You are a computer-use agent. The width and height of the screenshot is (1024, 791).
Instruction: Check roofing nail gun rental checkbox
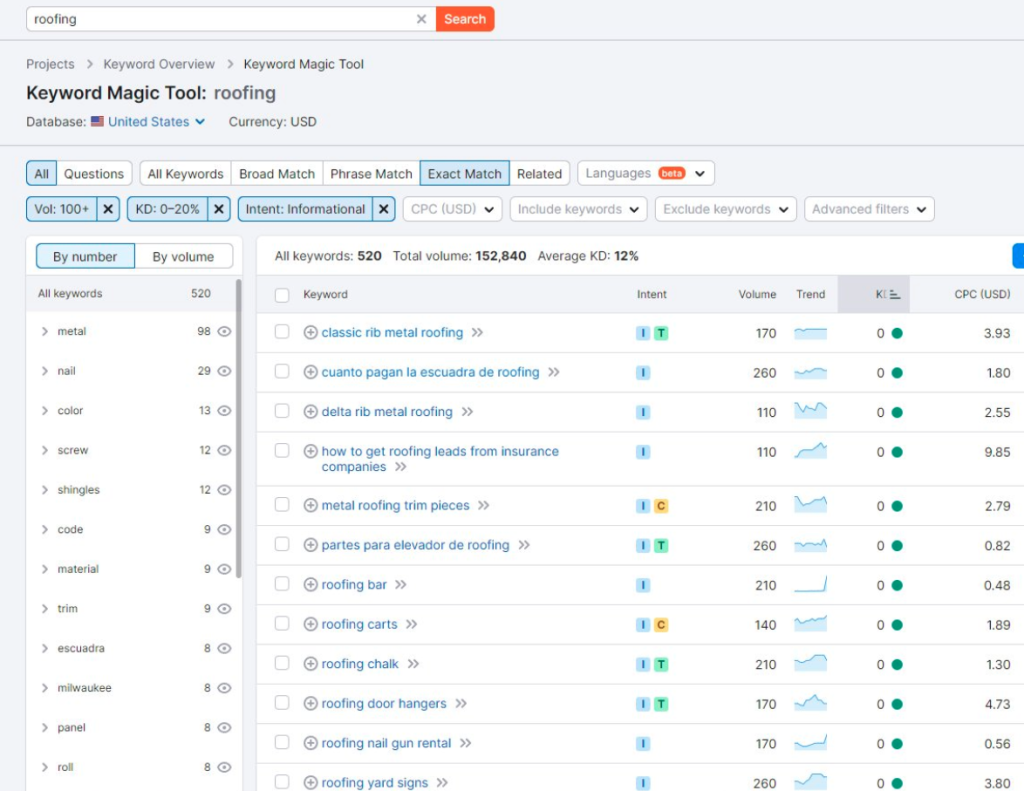coord(282,743)
